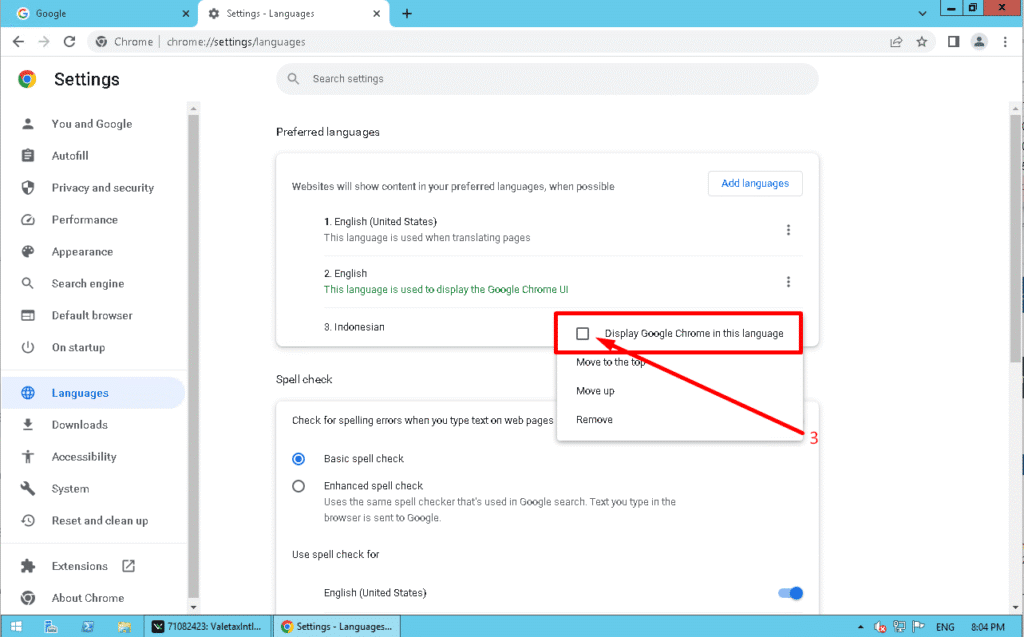Reload the settings page
The image size is (1024, 637).
(x=69, y=42)
